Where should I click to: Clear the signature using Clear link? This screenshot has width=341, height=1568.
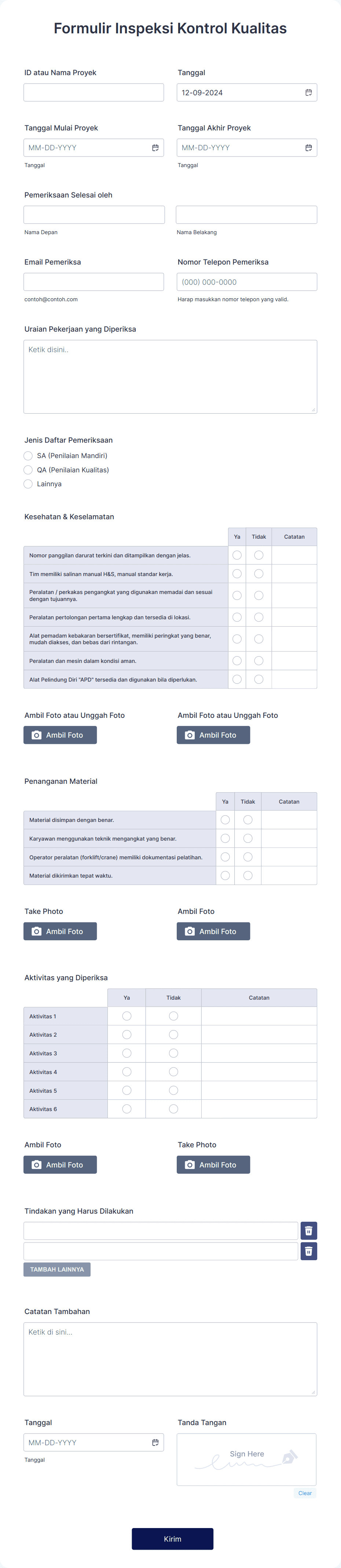pyautogui.click(x=304, y=1493)
